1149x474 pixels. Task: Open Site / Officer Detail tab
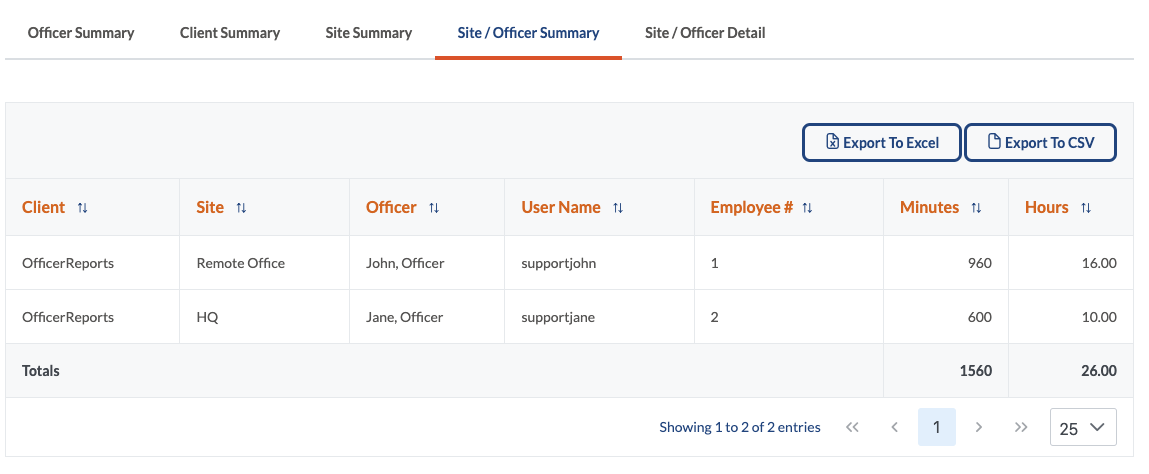click(705, 33)
